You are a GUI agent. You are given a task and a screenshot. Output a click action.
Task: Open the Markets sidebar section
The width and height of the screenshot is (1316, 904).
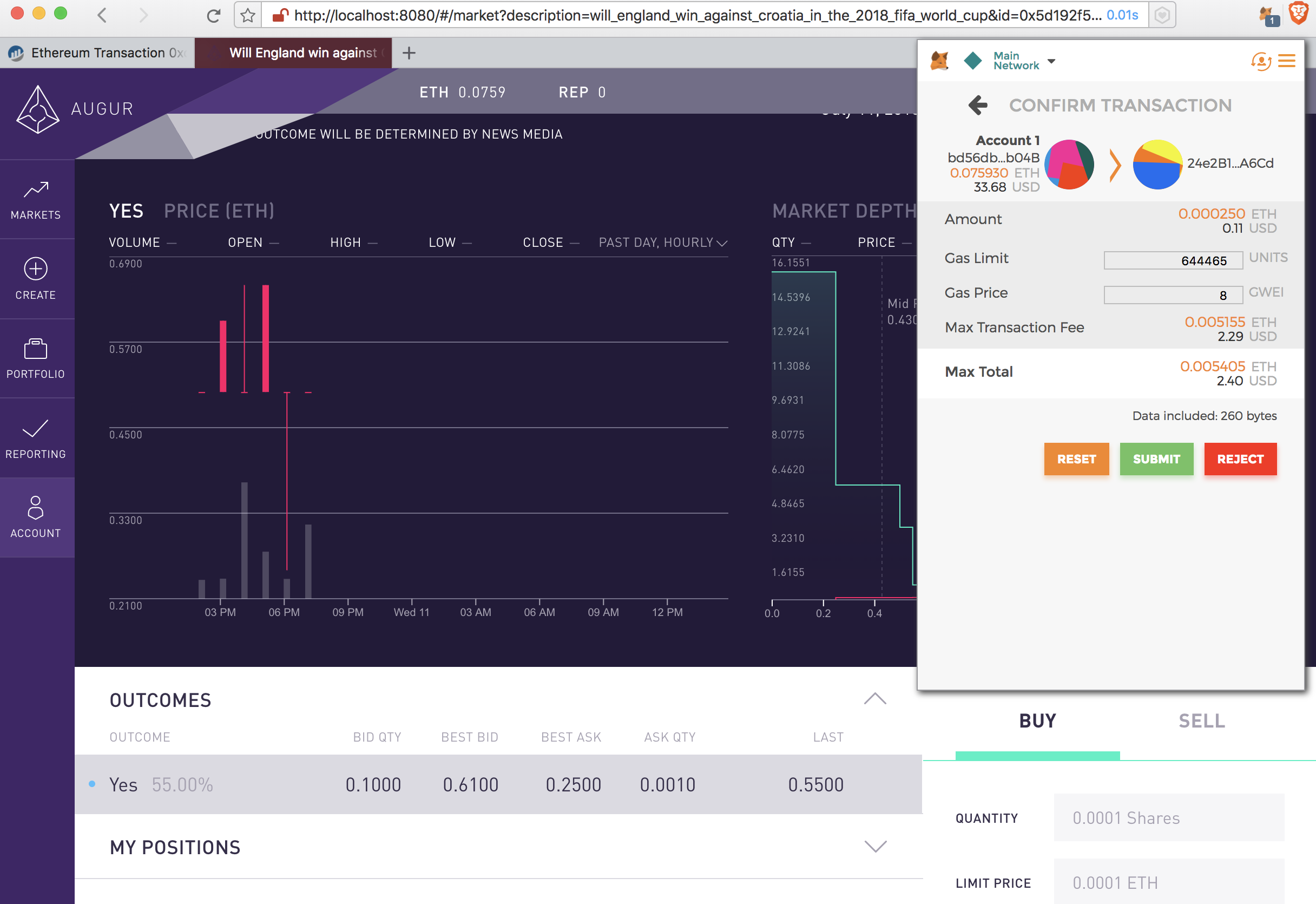pyautogui.click(x=36, y=200)
